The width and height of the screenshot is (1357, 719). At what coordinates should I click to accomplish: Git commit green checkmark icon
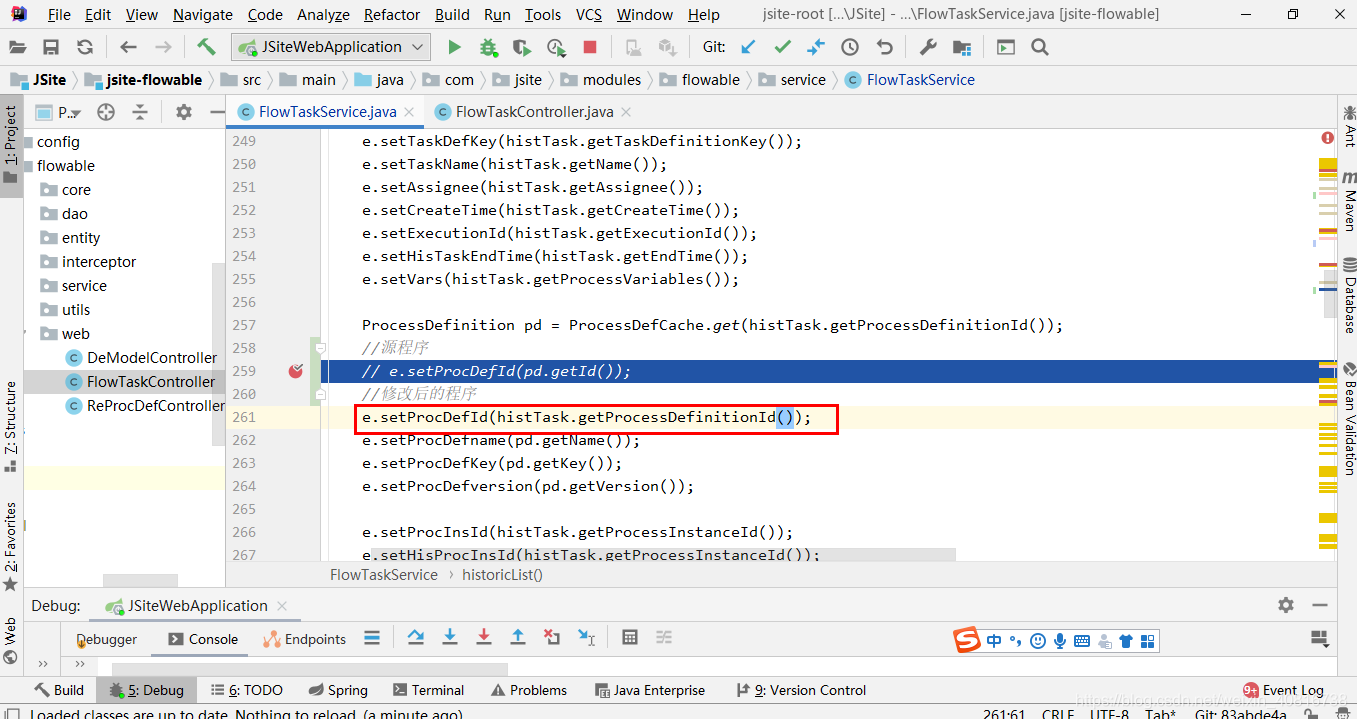(782, 47)
